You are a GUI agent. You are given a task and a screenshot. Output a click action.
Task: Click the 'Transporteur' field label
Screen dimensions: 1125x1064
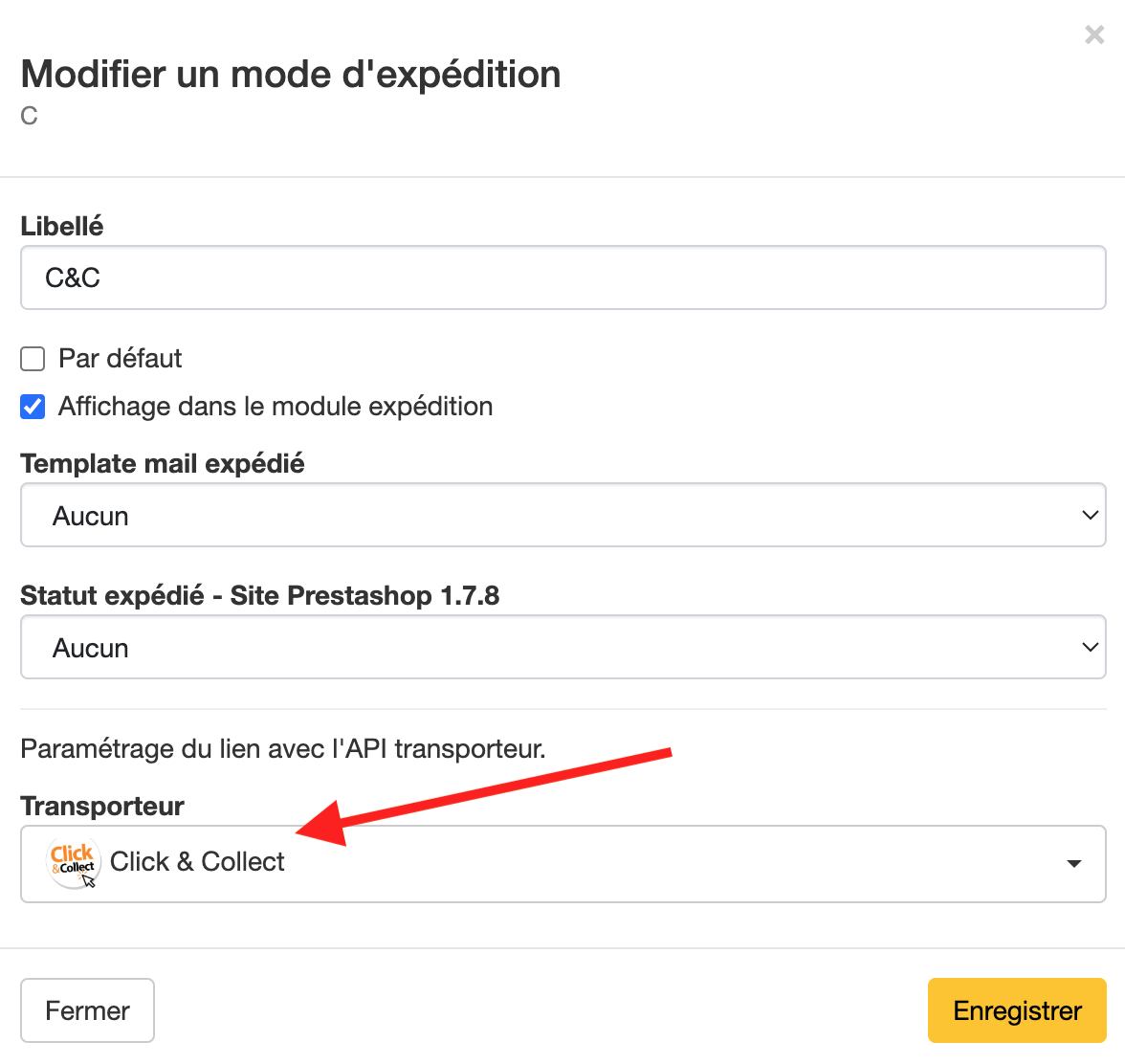click(x=101, y=806)
